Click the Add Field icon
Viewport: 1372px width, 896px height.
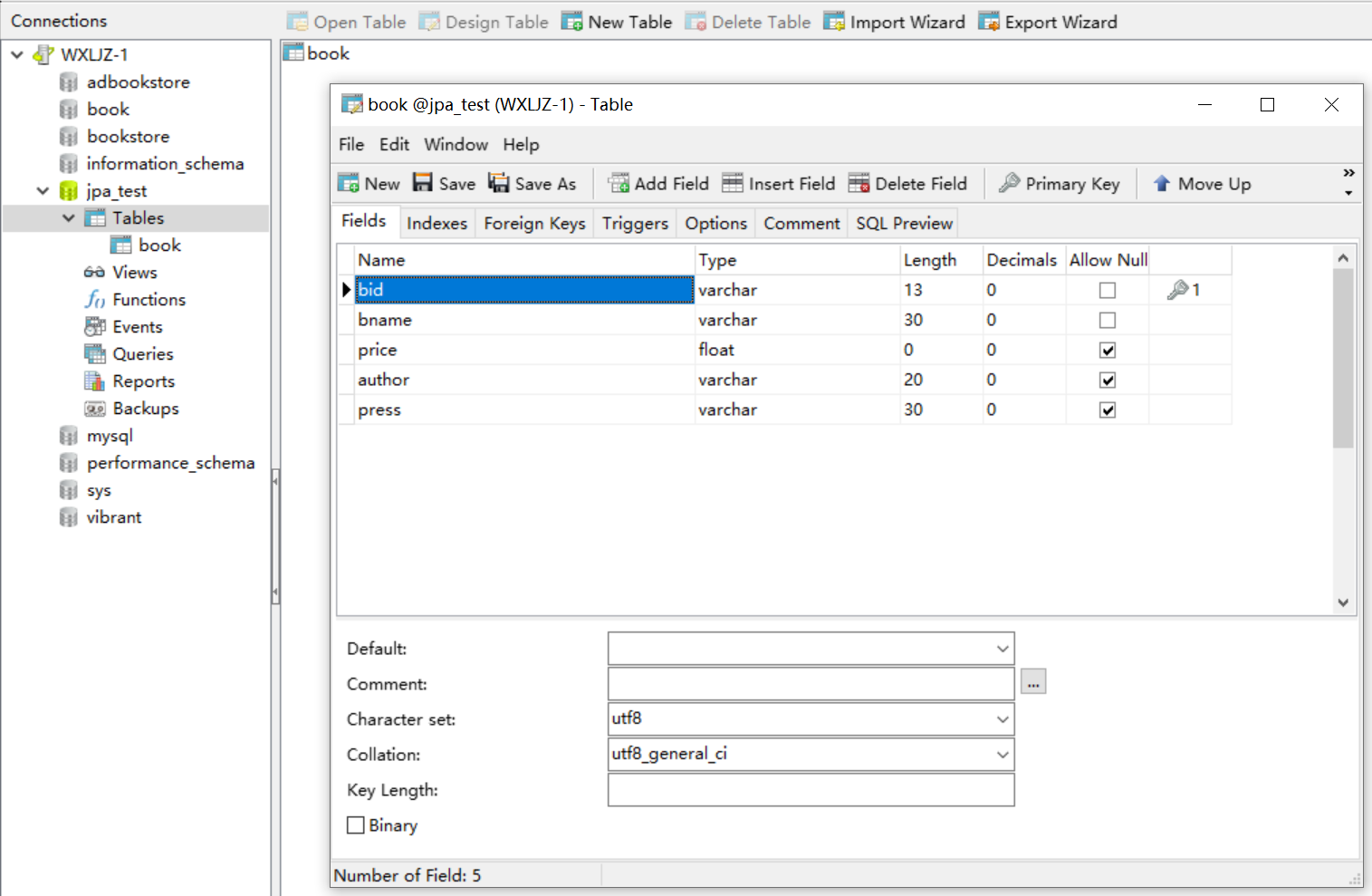click(619, 183)
